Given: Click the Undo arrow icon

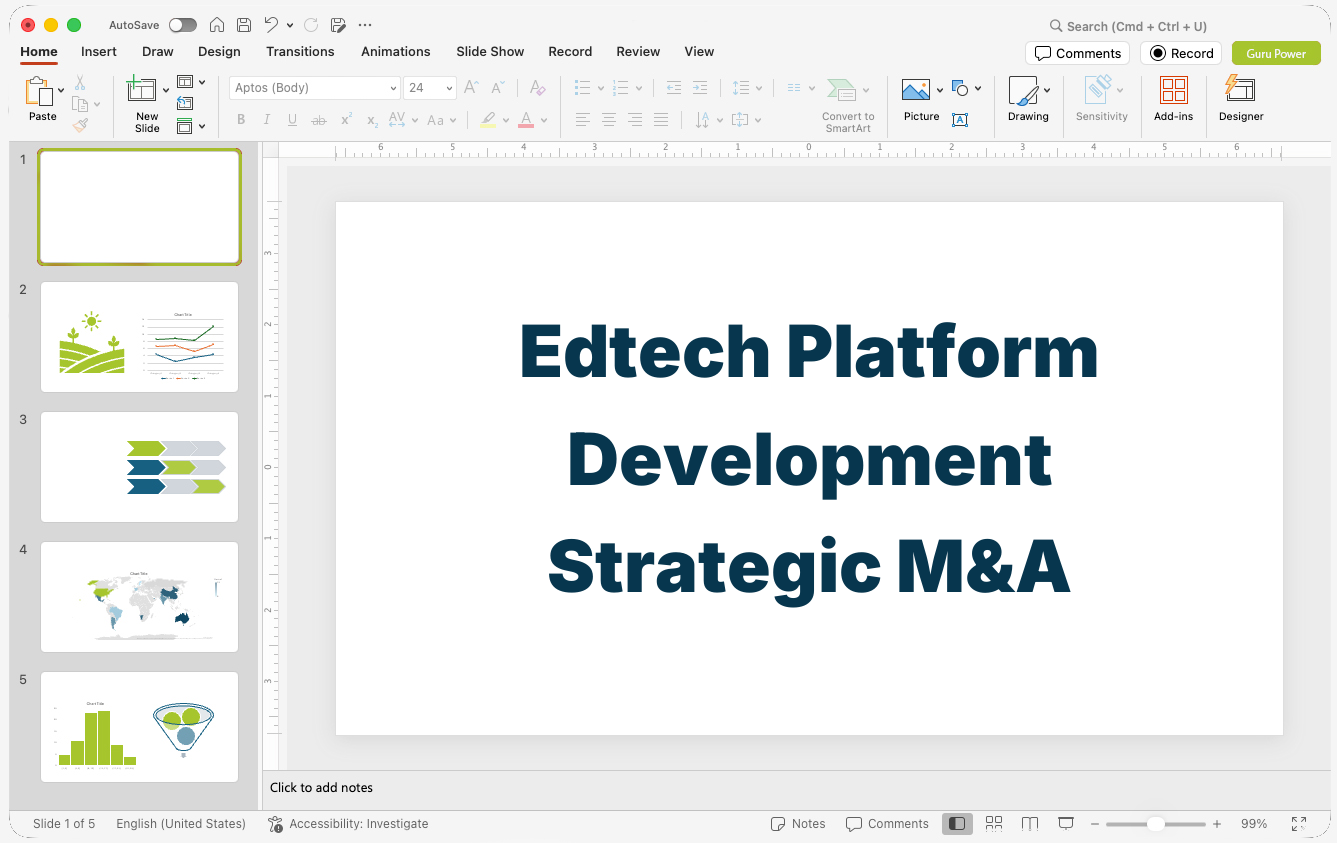Looking at the screenshot, I should tap(271, 25).
